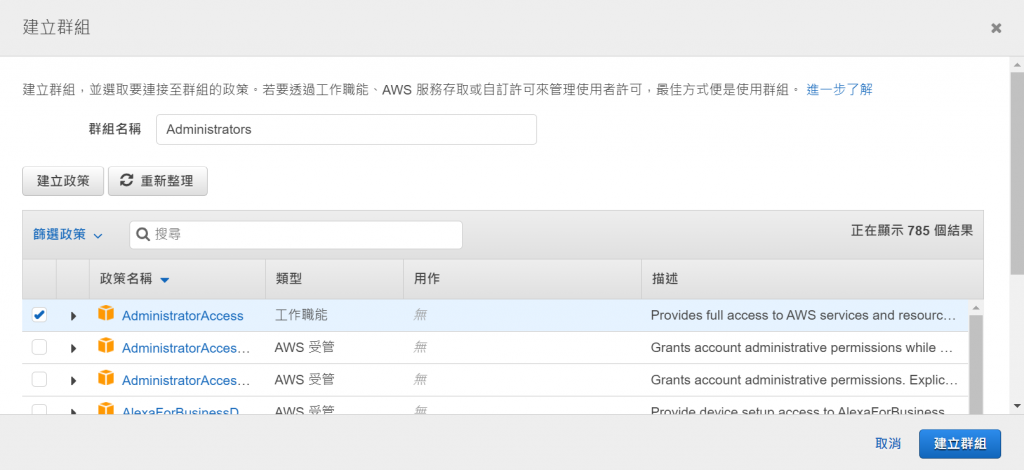Close the 建立群組 dialog with the X

click(996, 27)
